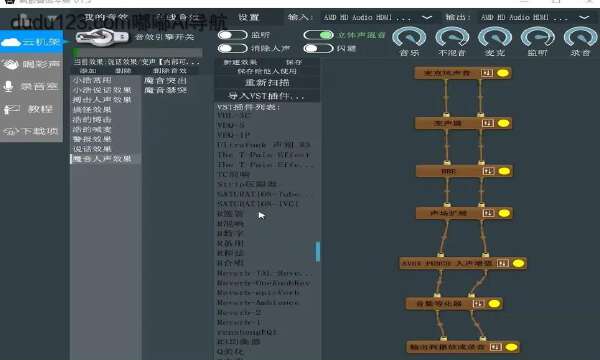Click the 音乐 volume knob

(409, 37)
